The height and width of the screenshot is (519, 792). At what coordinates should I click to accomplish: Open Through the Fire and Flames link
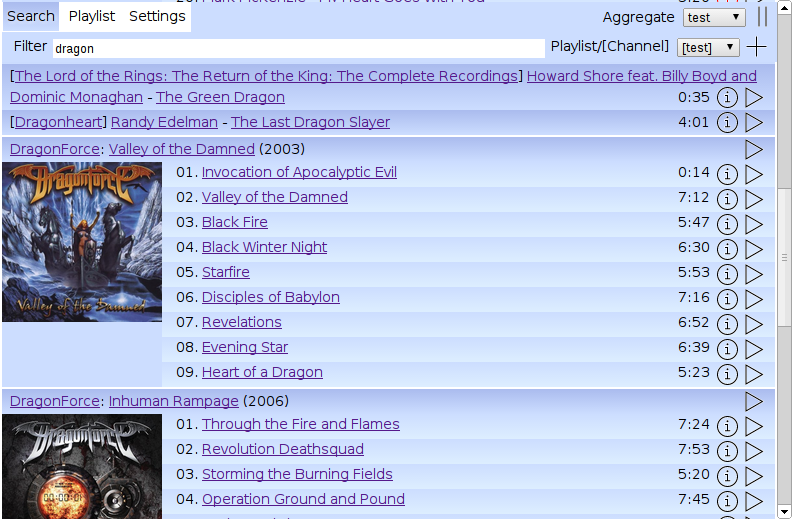click(301, 424)
